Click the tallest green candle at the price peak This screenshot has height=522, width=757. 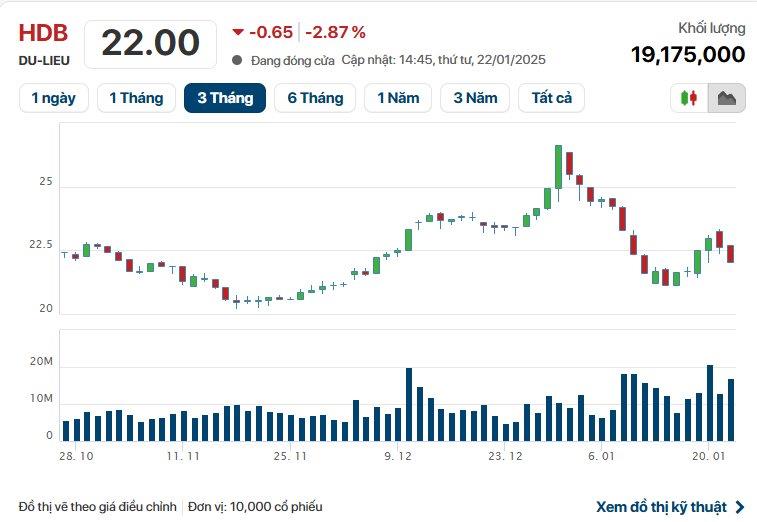click(x=558, y=167)
